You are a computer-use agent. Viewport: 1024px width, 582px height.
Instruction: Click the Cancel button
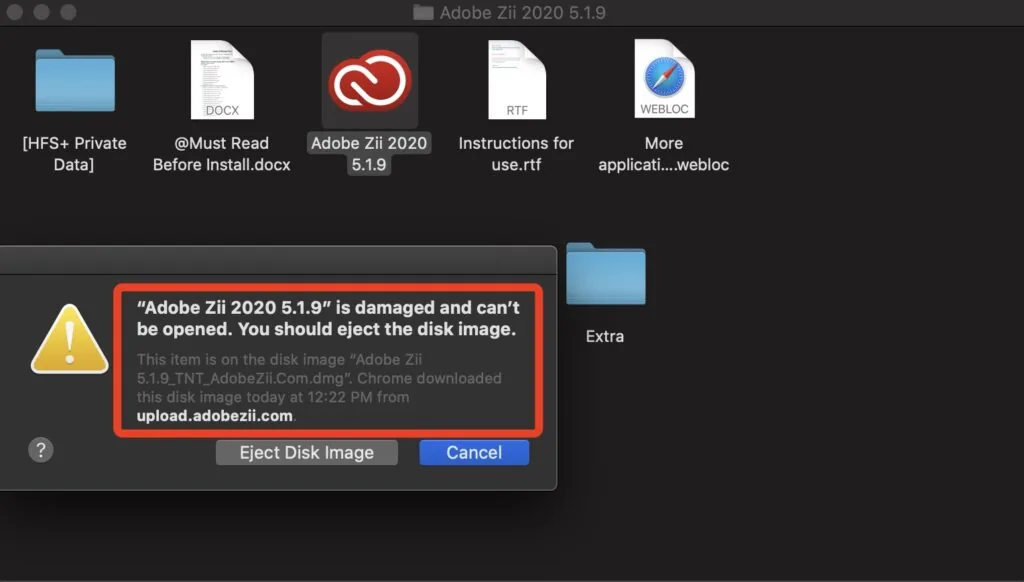pyautogui.click(x=474, y=453)
